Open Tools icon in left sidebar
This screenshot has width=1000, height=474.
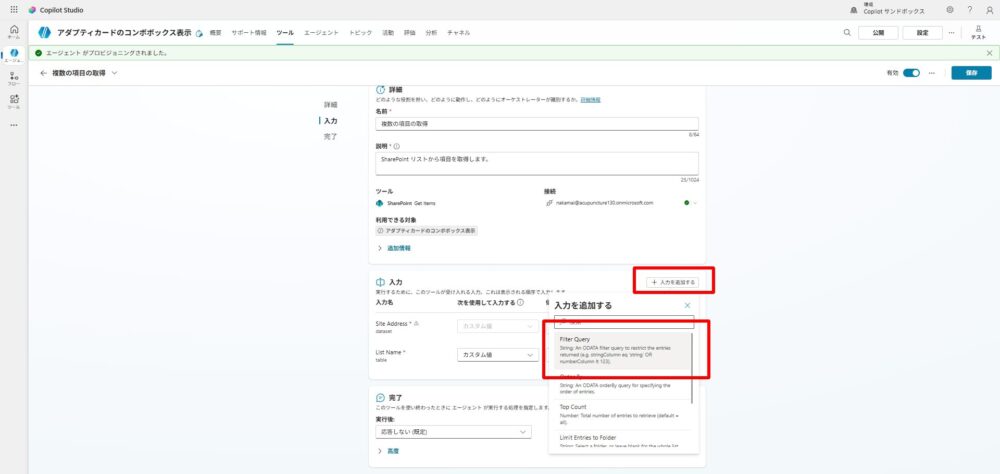[x=13, y=101]
